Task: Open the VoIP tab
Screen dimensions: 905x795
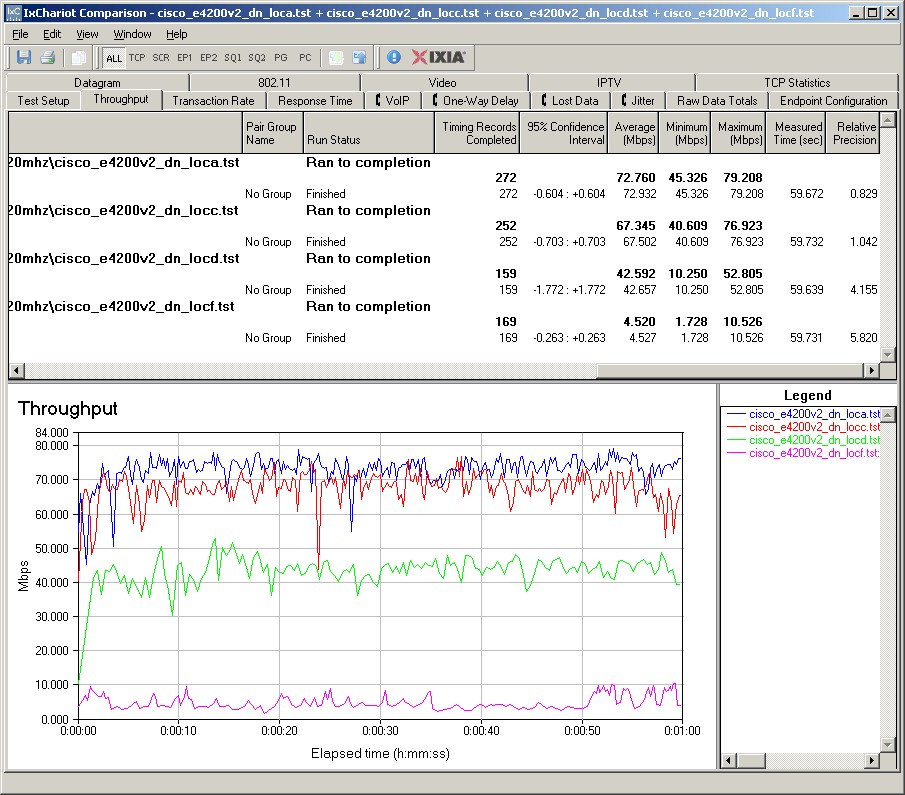Action: [392, 100]
